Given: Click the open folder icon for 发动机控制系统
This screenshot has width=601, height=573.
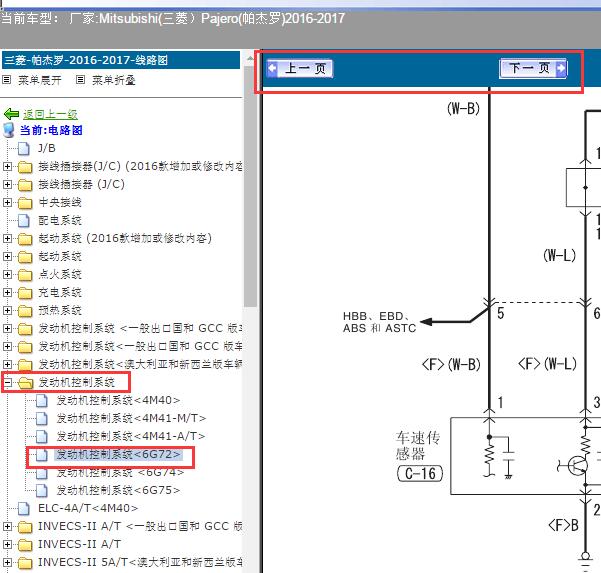Looking at the screenshot, I should [26, 383].
